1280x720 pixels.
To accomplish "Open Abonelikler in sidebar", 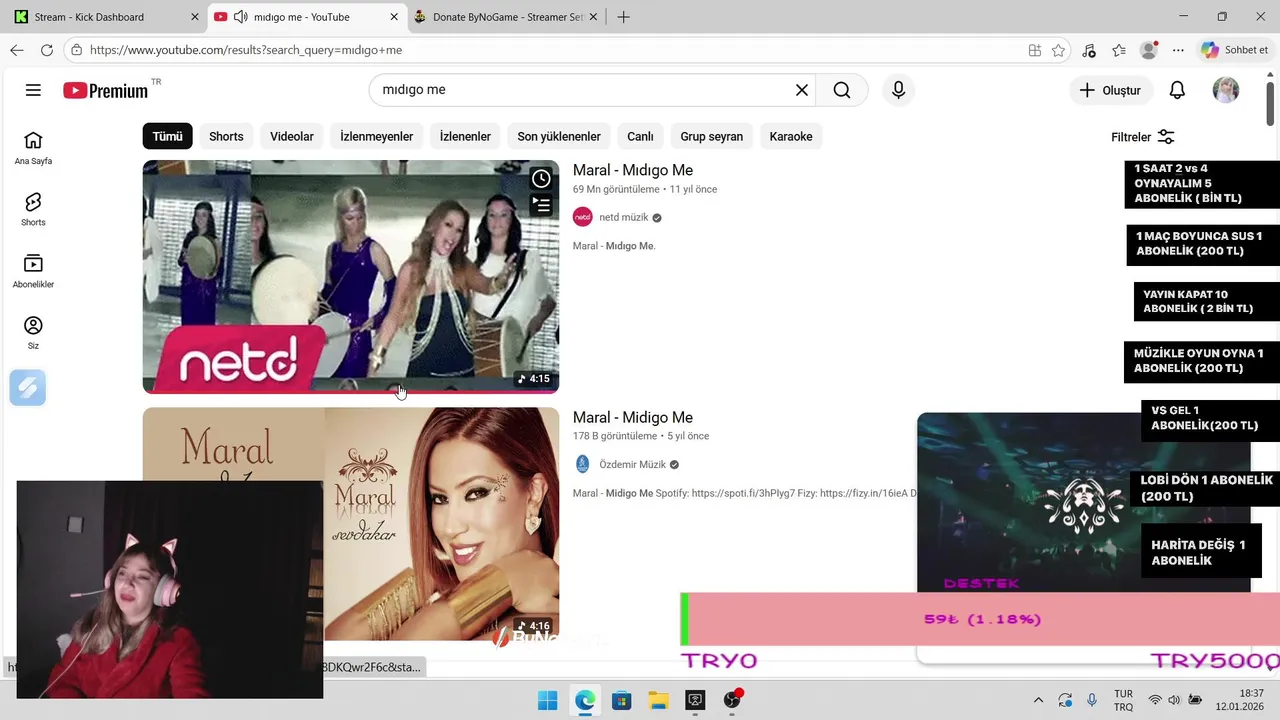I will click(x=33, y=271).
